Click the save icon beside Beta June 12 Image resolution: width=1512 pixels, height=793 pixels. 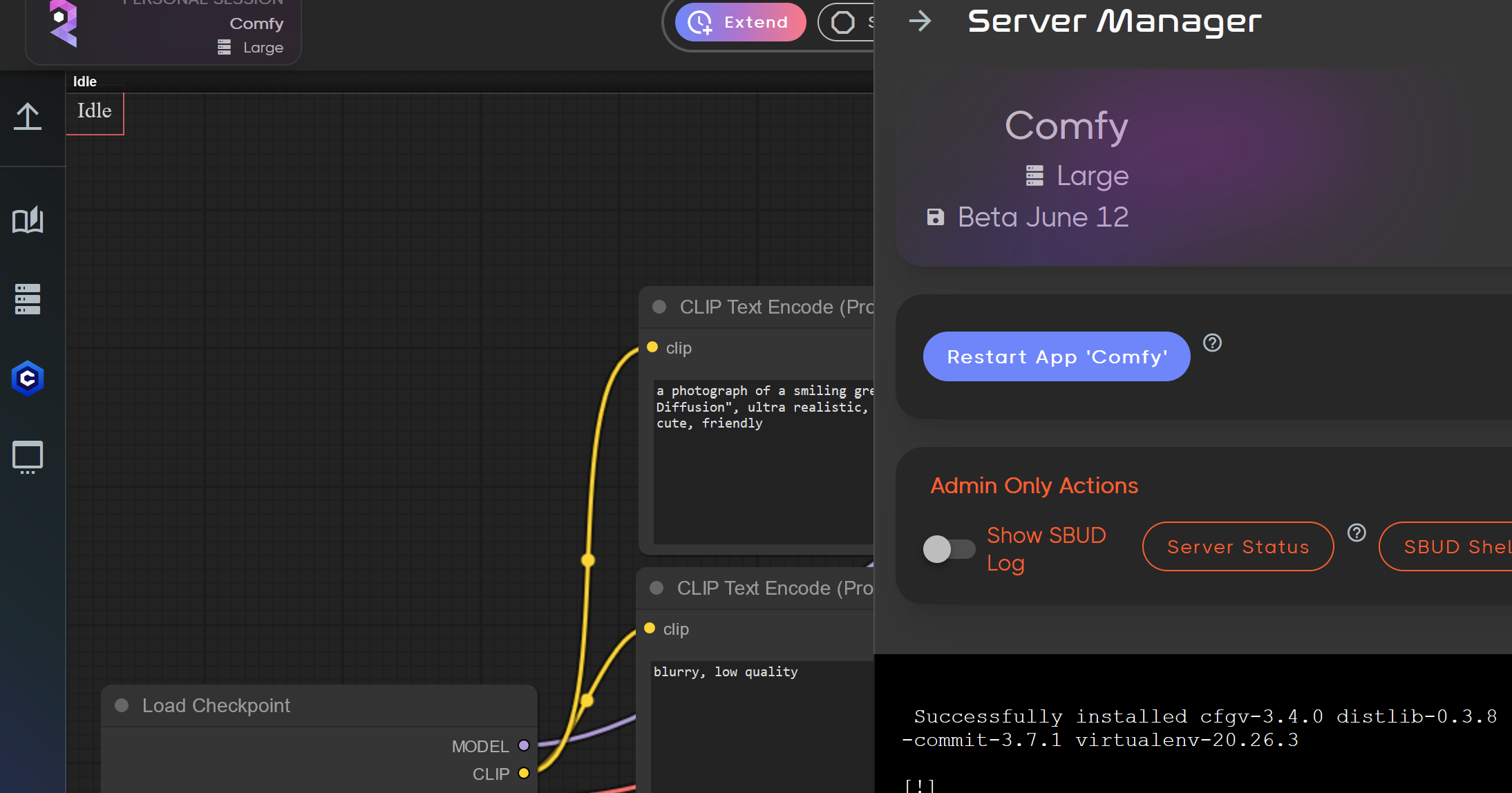936,216
